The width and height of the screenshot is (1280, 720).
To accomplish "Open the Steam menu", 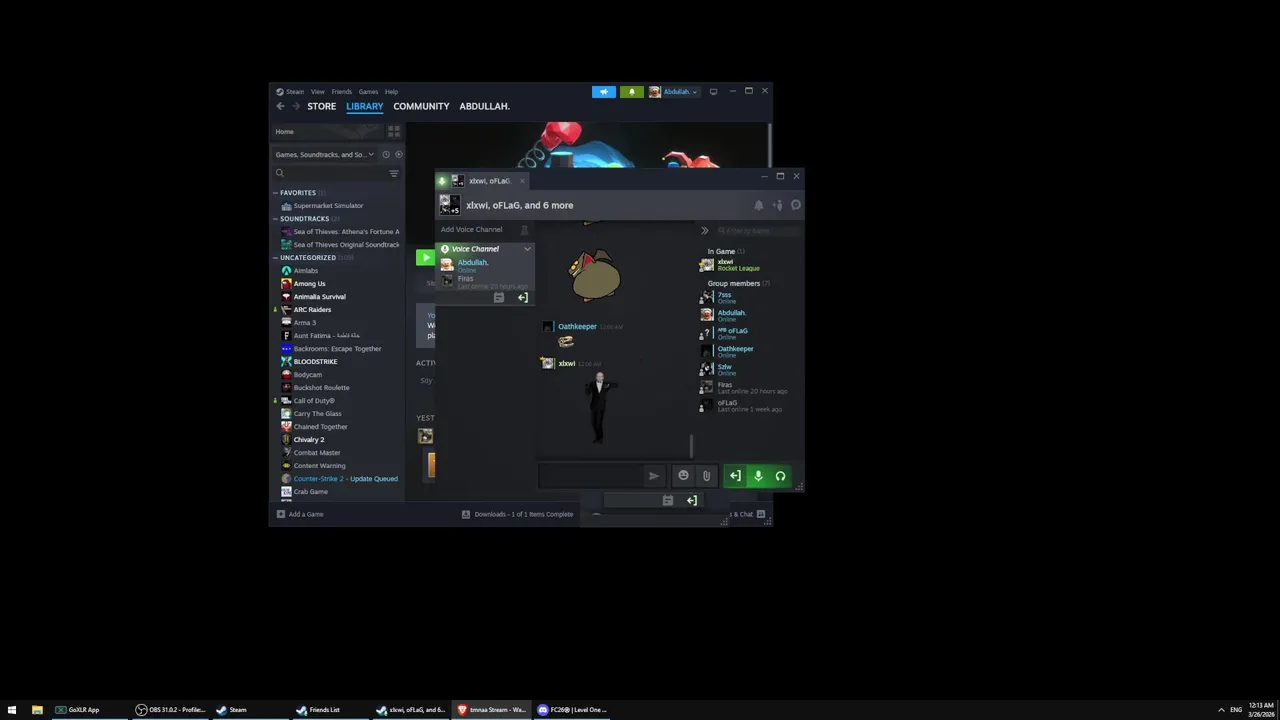I will tap(294, 91).
